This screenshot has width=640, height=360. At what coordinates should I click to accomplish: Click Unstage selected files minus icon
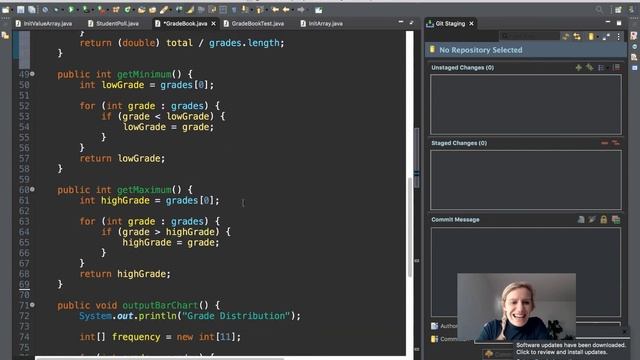604,143
